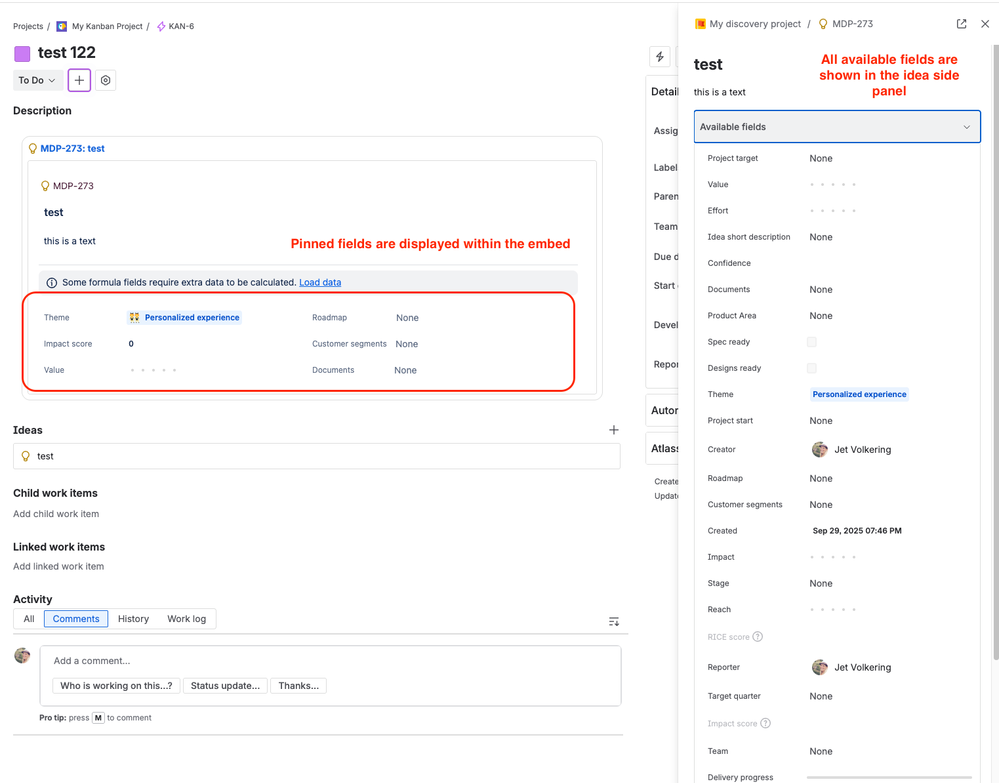This screenshot has height=783, width=999.
Task: Click Creator avatar of Jet Volkering
Action: coord(819,449)
